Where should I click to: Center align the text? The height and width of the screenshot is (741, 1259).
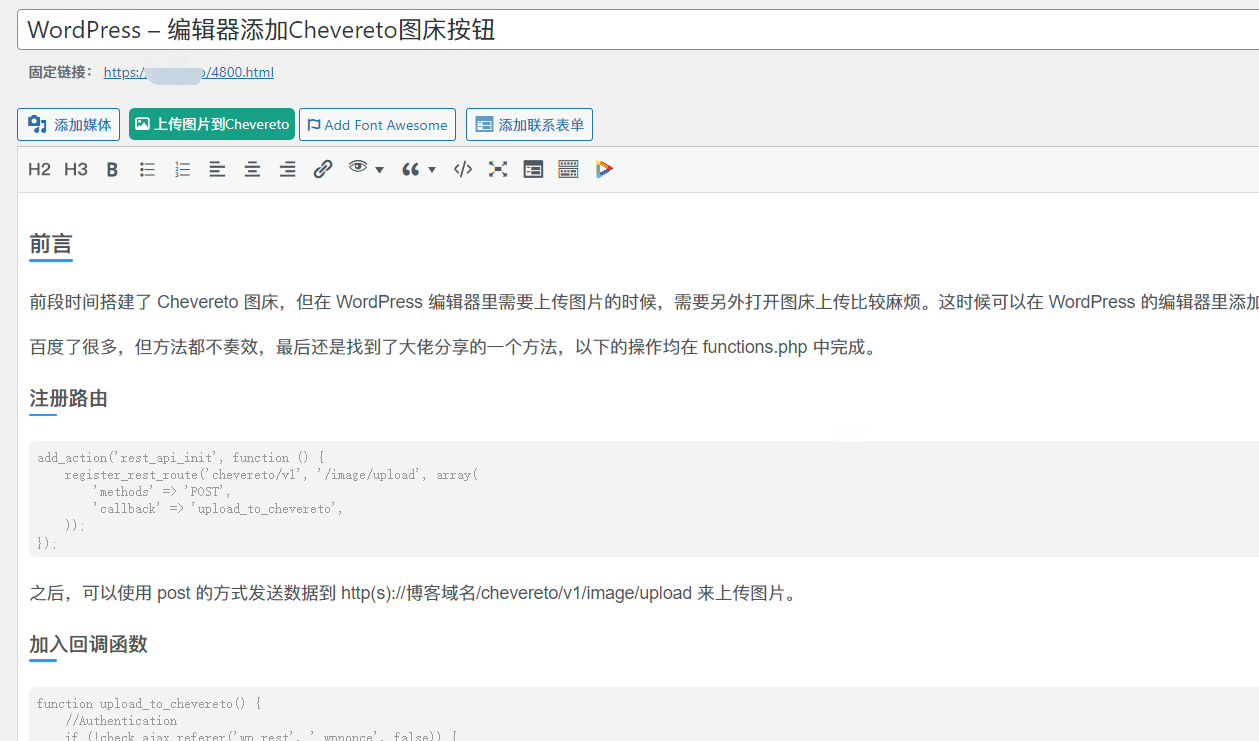[252, 169]
